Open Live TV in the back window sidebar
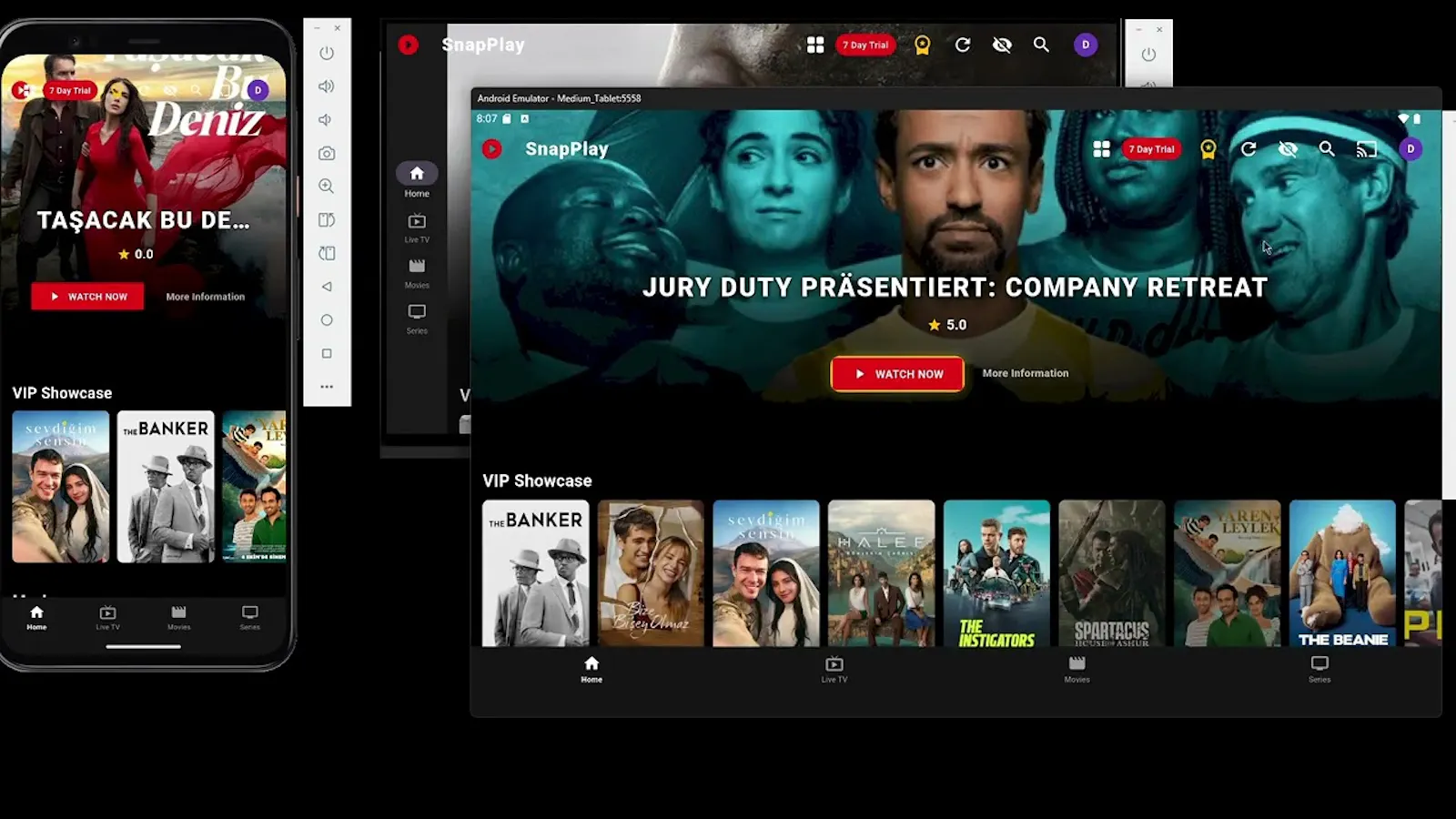The image size is (1456, 819). pyautogui.click(x=417, y=227)
